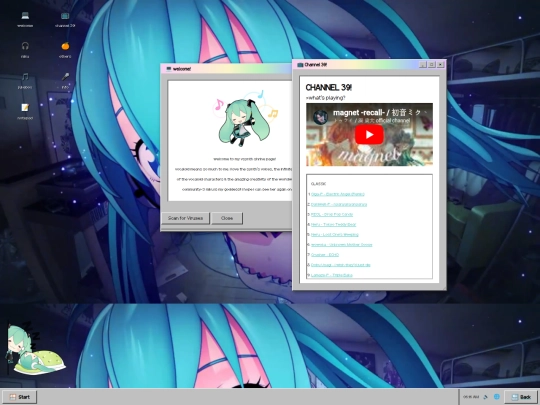Open song link number 9 in the CLASSIC list
Screen dimensions: 540x405
tap(332, 275)
